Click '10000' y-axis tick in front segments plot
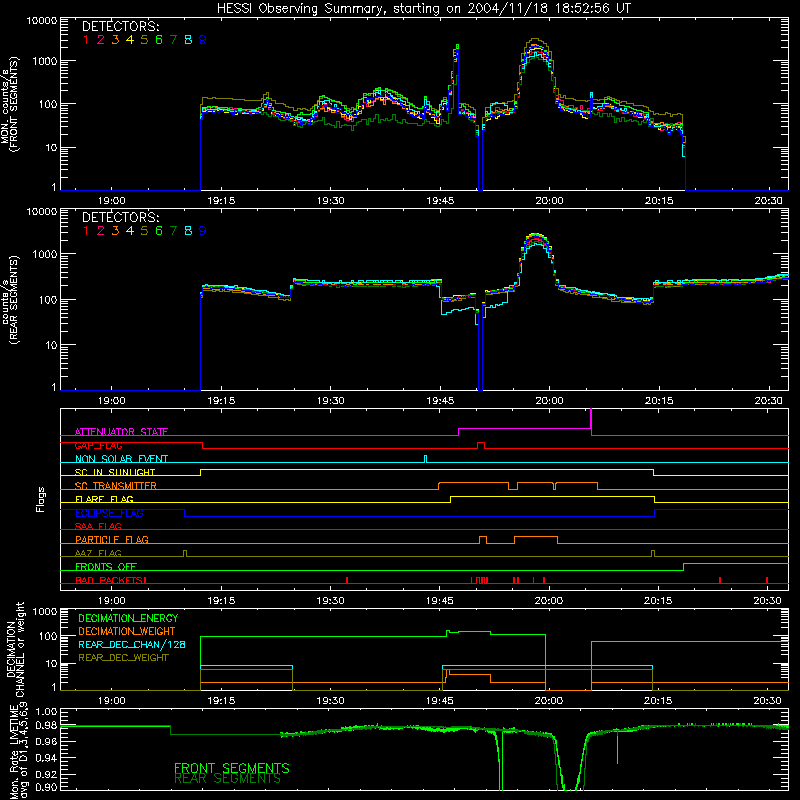The height and width of the screenshot is (800, 800). tap(42, 21)
